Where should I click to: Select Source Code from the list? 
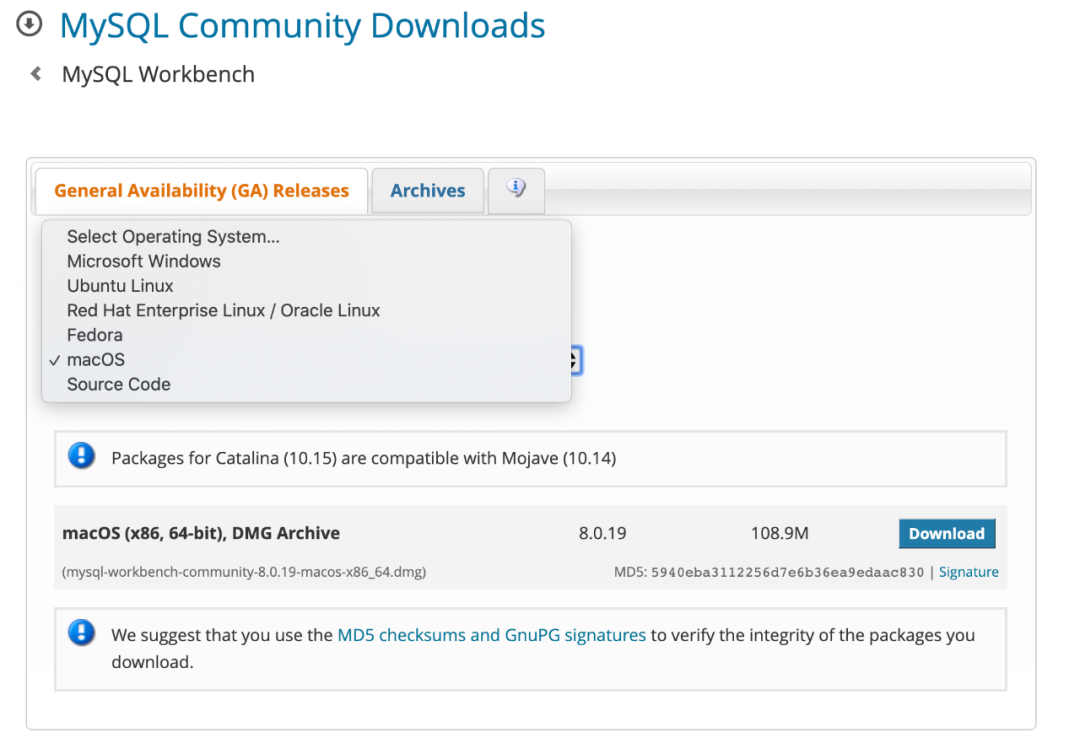[x=119, y=384]
